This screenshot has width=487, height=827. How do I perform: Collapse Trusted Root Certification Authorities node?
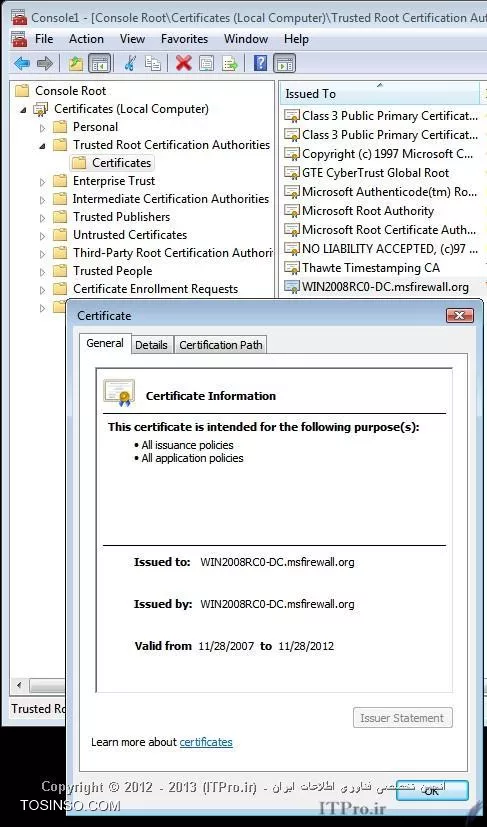click(x=43, y=146)
